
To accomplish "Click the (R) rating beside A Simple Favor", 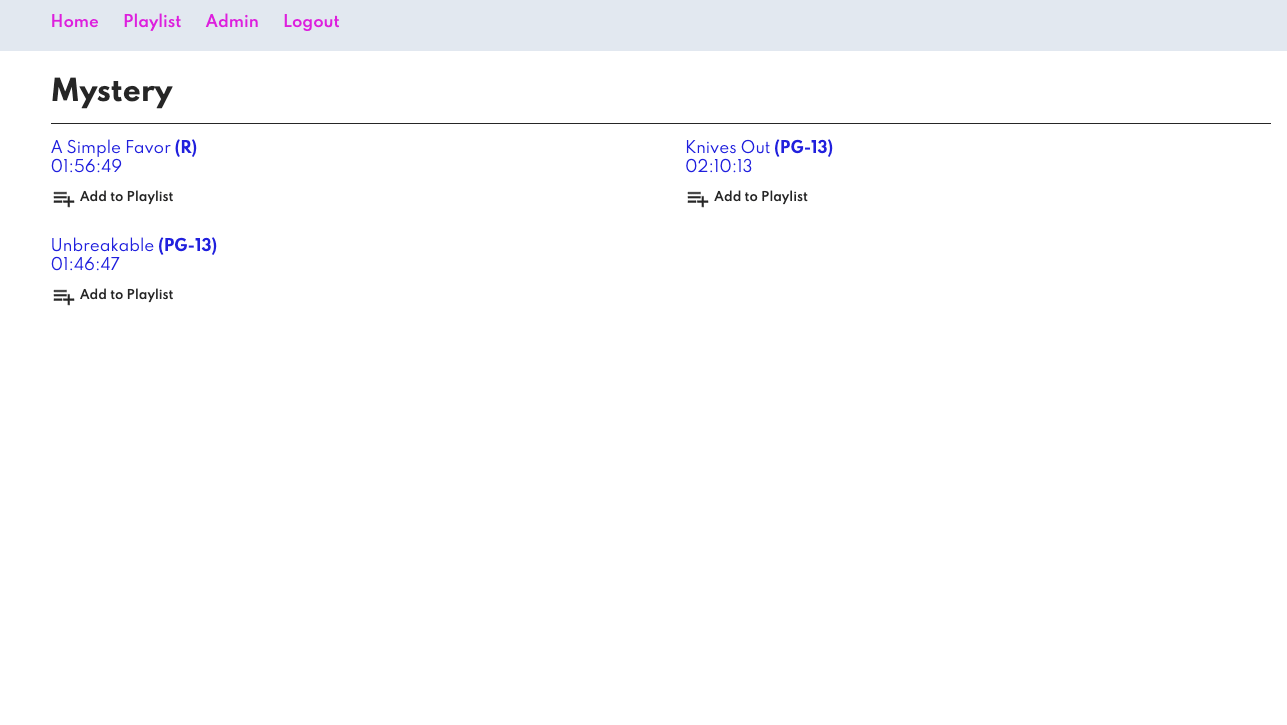I will 186,148.
